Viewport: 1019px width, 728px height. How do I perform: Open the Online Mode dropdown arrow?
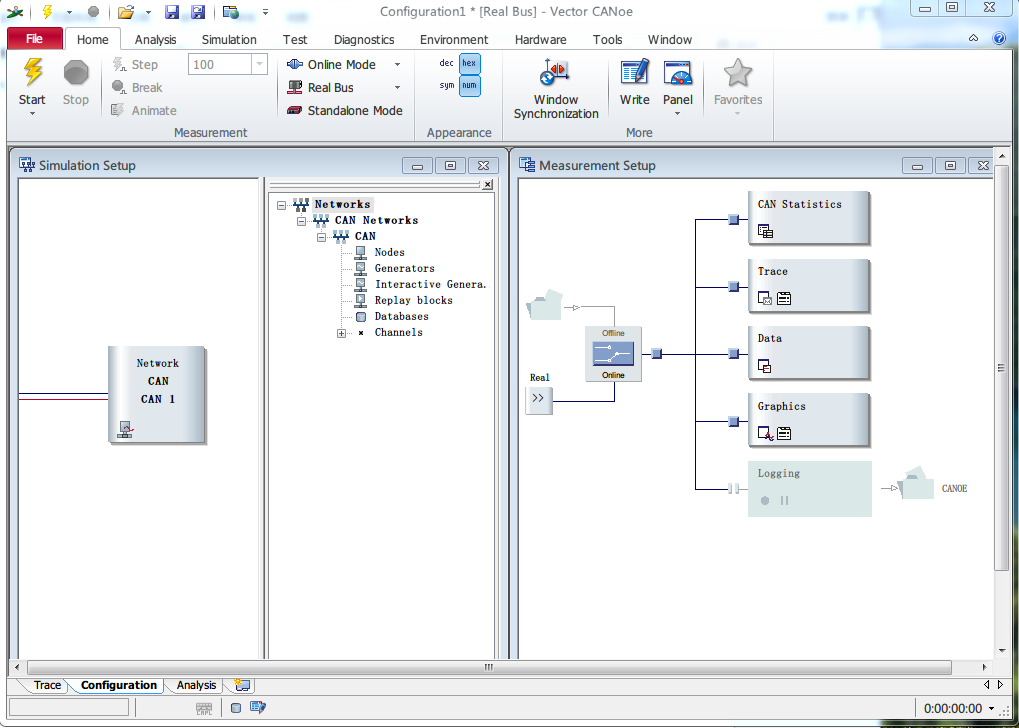tap(397, 65)
